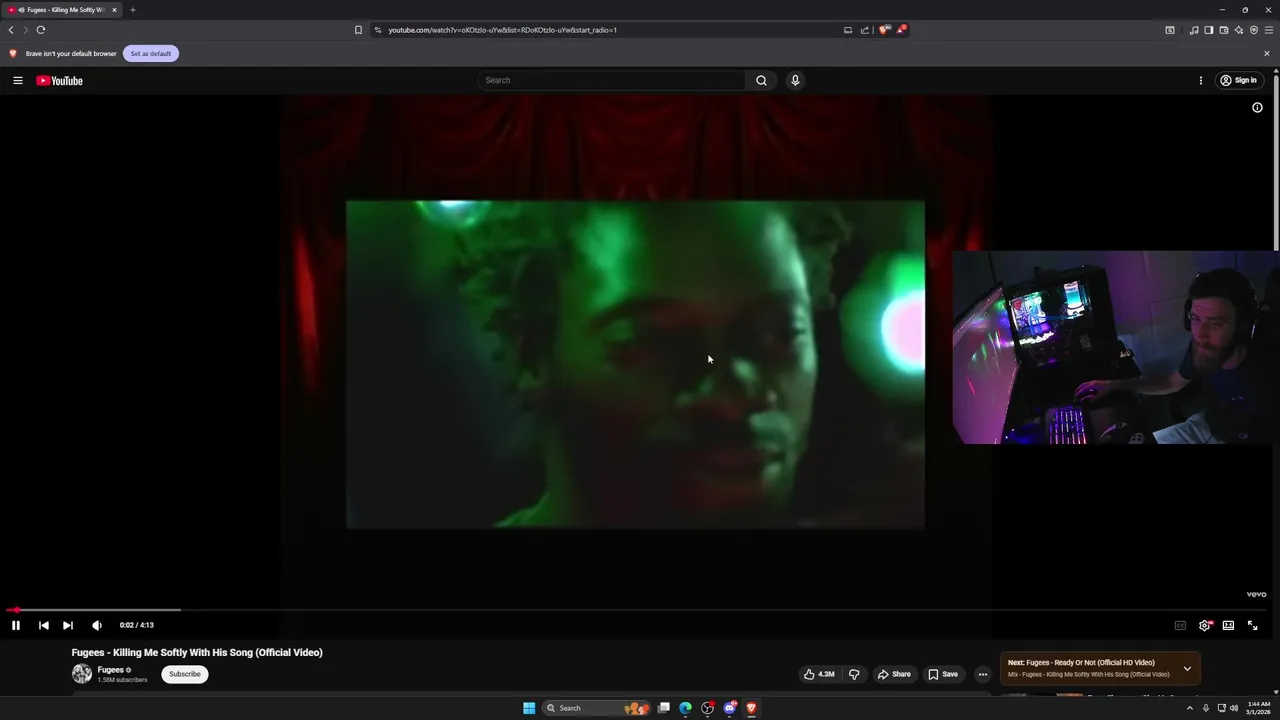Click the magnifier search button

(x=762, y=80)
